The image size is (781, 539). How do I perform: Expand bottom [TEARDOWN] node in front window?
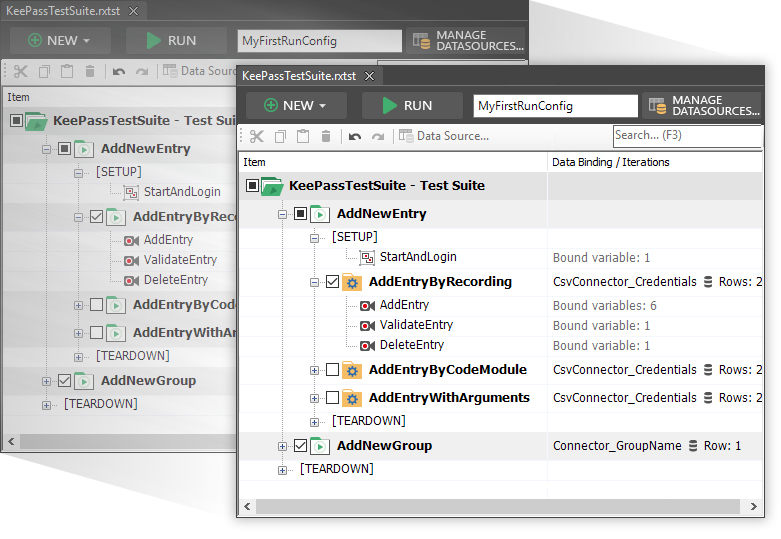click(282, 470)
